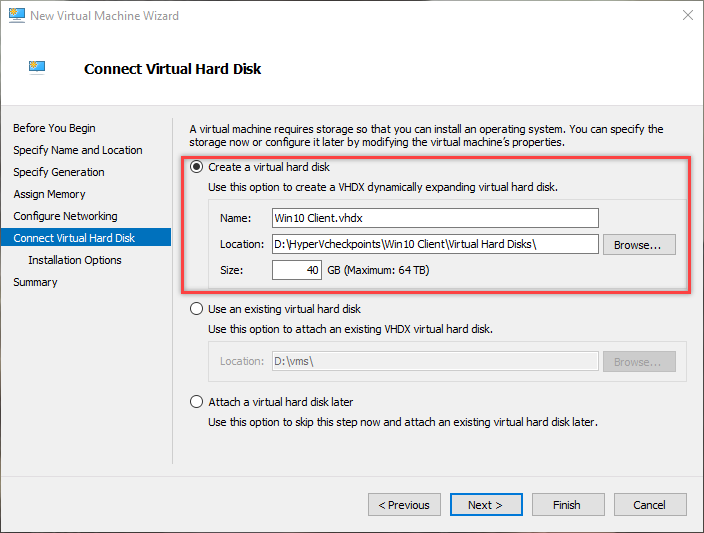
Task: Go to Configure Networking step
Action: [66, 216]
